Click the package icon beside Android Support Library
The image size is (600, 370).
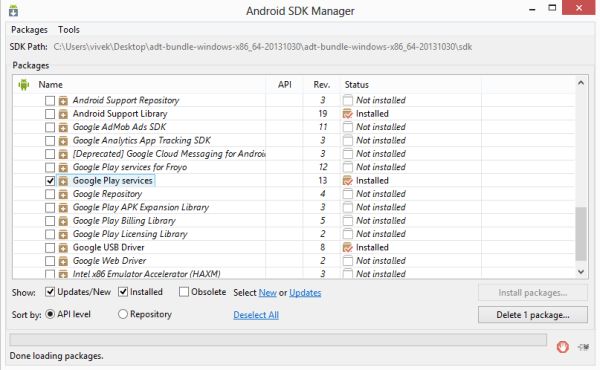tap(63, 114)
